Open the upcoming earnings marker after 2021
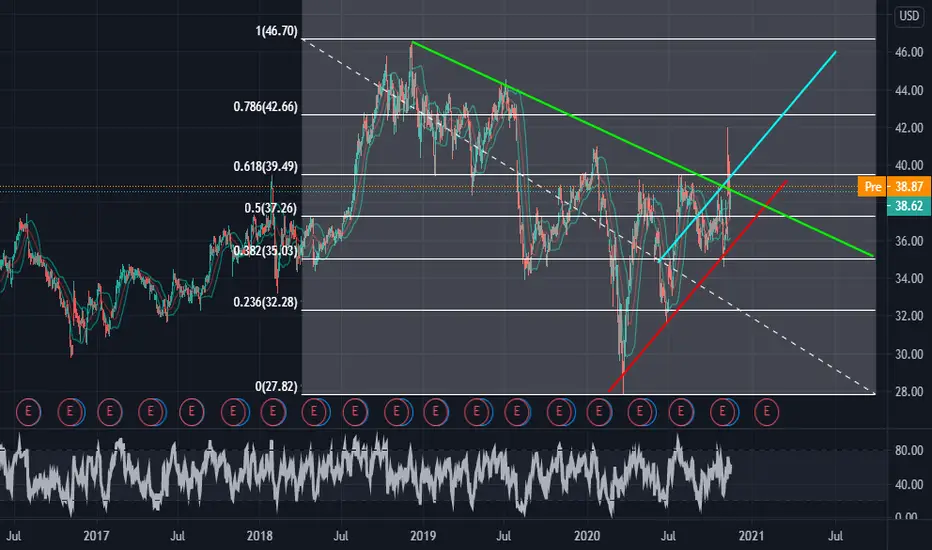 point(766,411)
